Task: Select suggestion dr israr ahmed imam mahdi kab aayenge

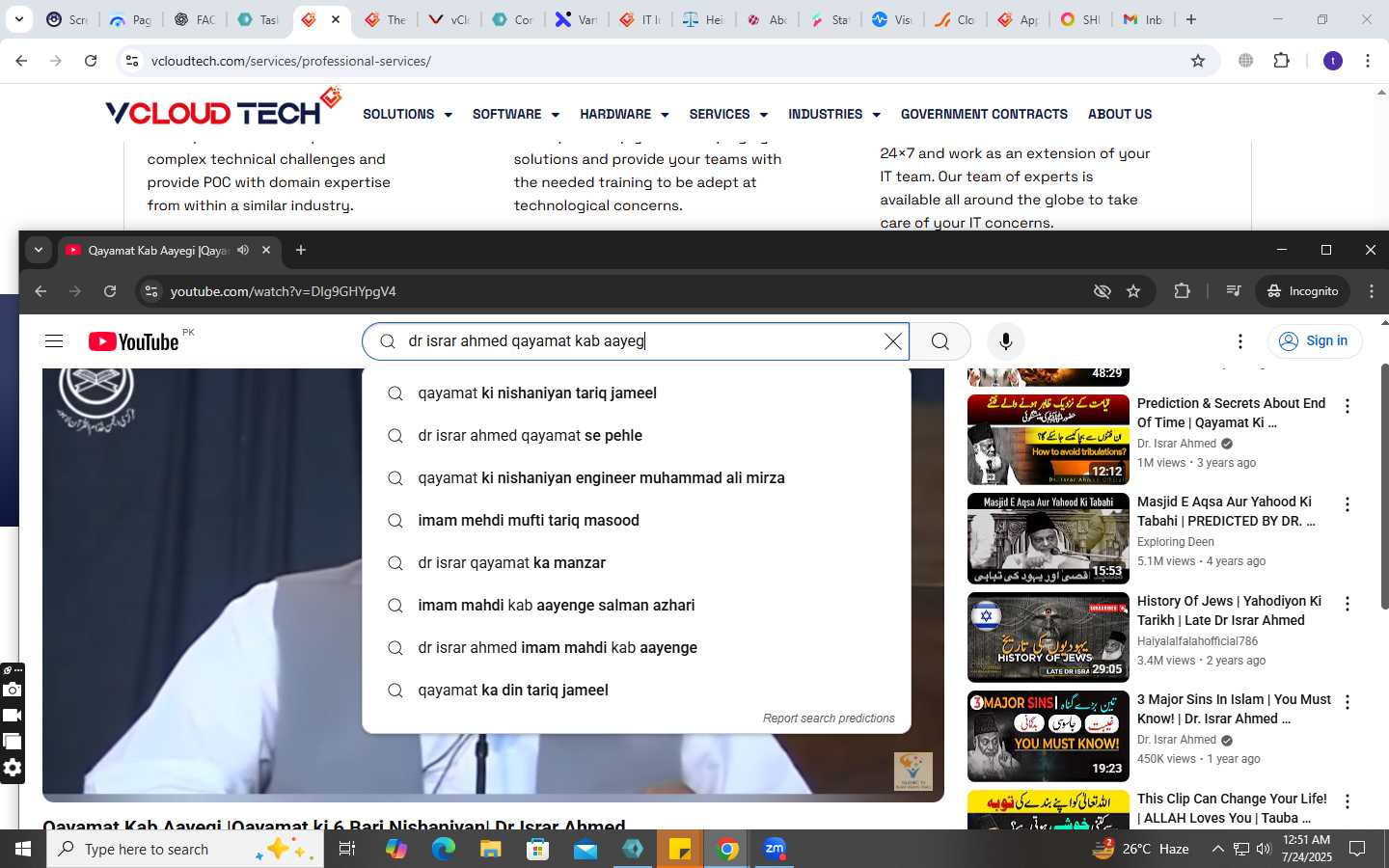Action: click(637, 648)
